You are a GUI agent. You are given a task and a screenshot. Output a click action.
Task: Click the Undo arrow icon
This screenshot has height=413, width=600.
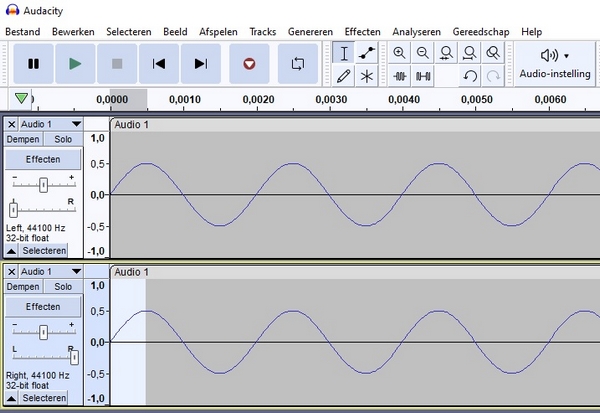click(x=470, y=76)
